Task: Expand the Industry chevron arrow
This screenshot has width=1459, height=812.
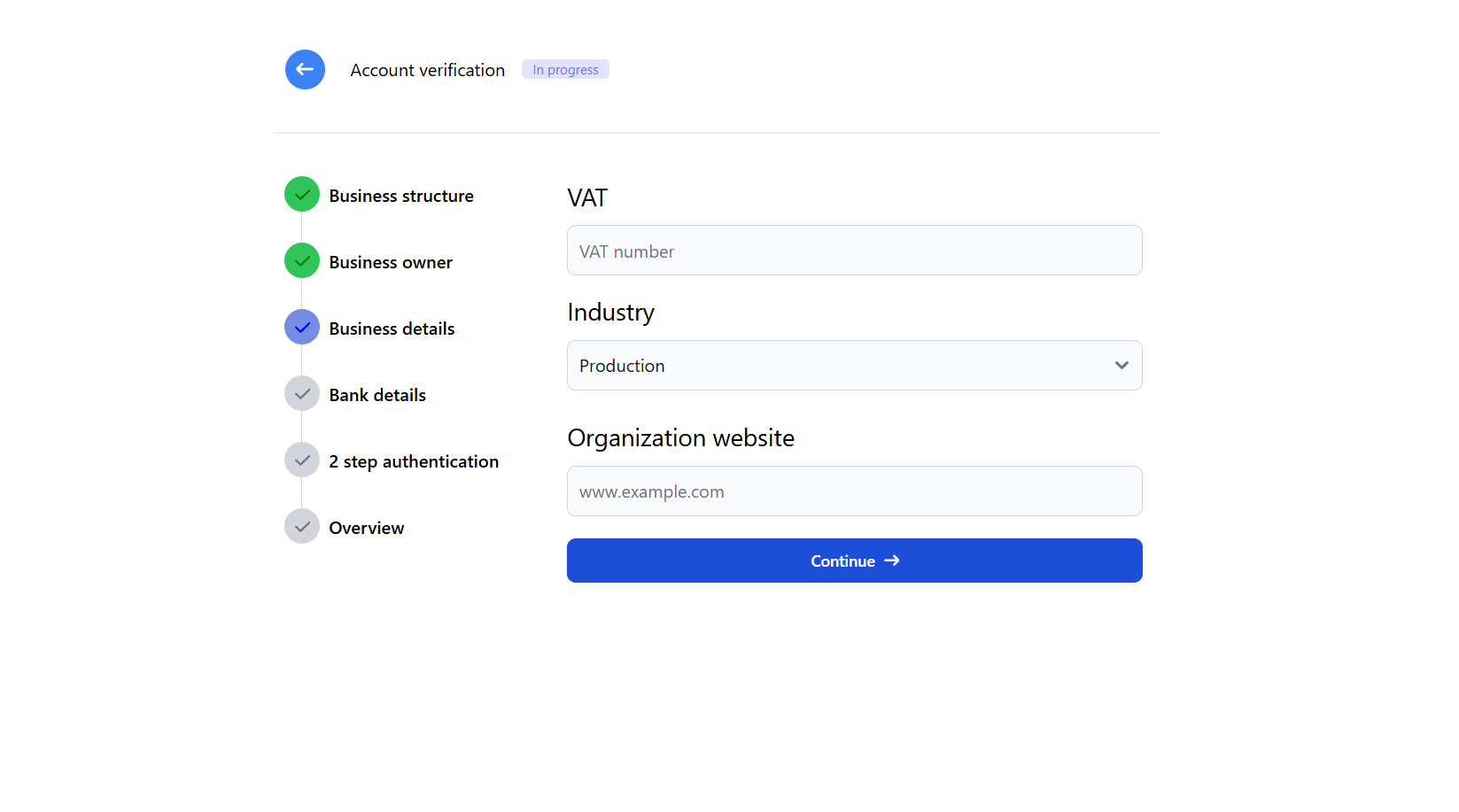Action: point(1121,365)
